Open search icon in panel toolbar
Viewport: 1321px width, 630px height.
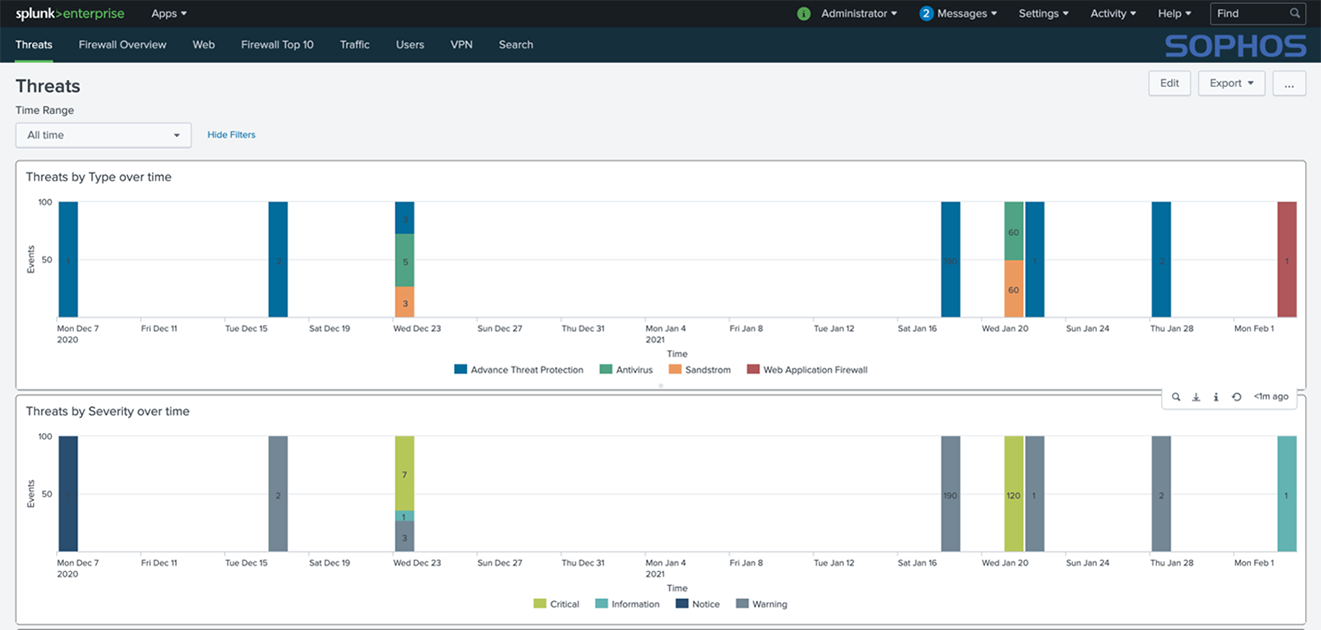pos(1176,397)
